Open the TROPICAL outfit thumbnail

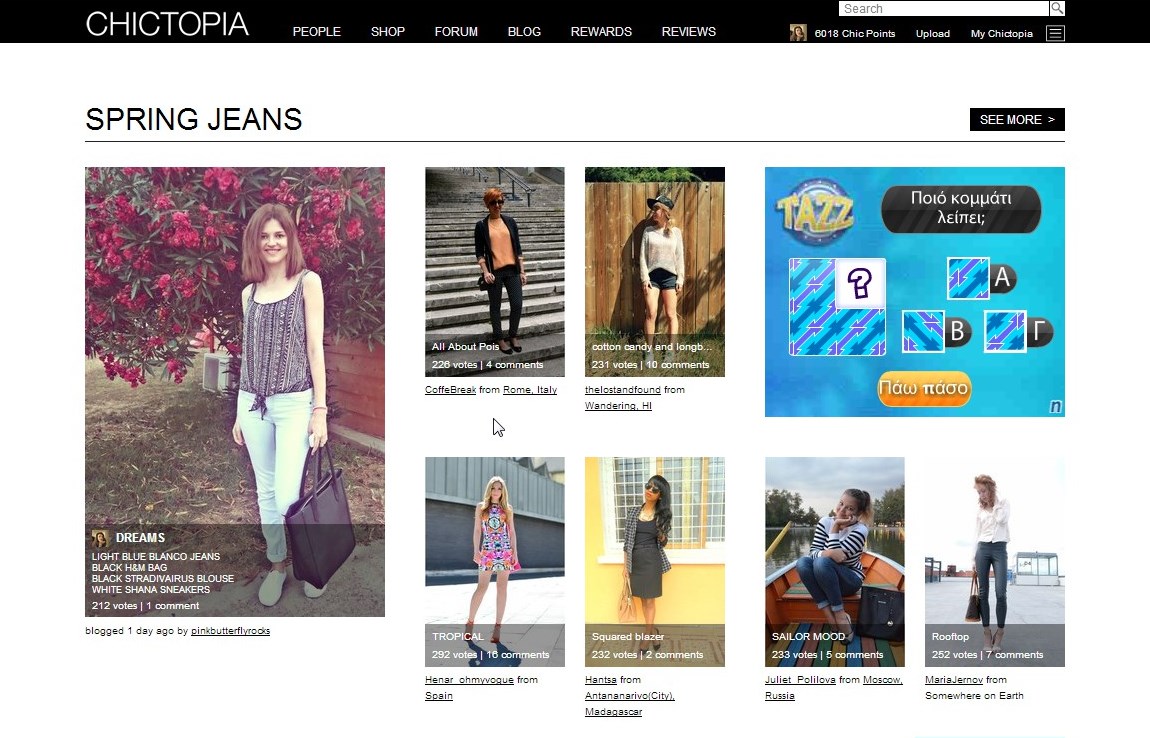coord(495,562)
